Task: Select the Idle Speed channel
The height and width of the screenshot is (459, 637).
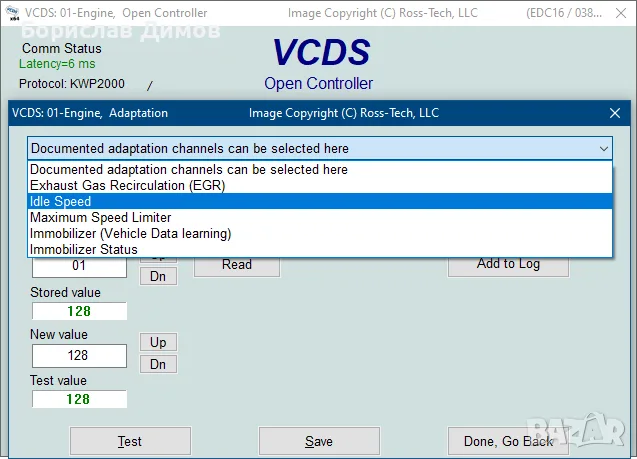Action: pos(320,201)
